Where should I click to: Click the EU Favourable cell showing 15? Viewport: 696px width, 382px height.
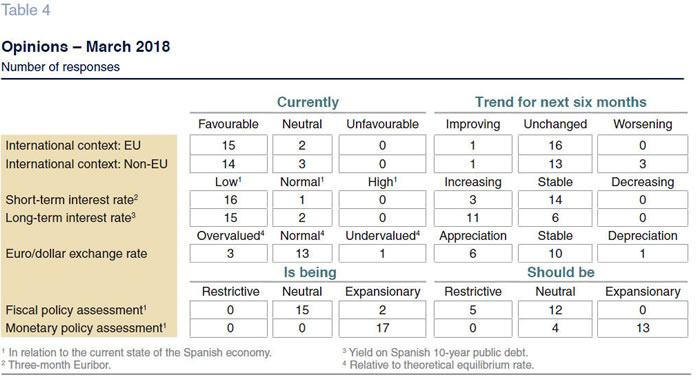point(229,145)
